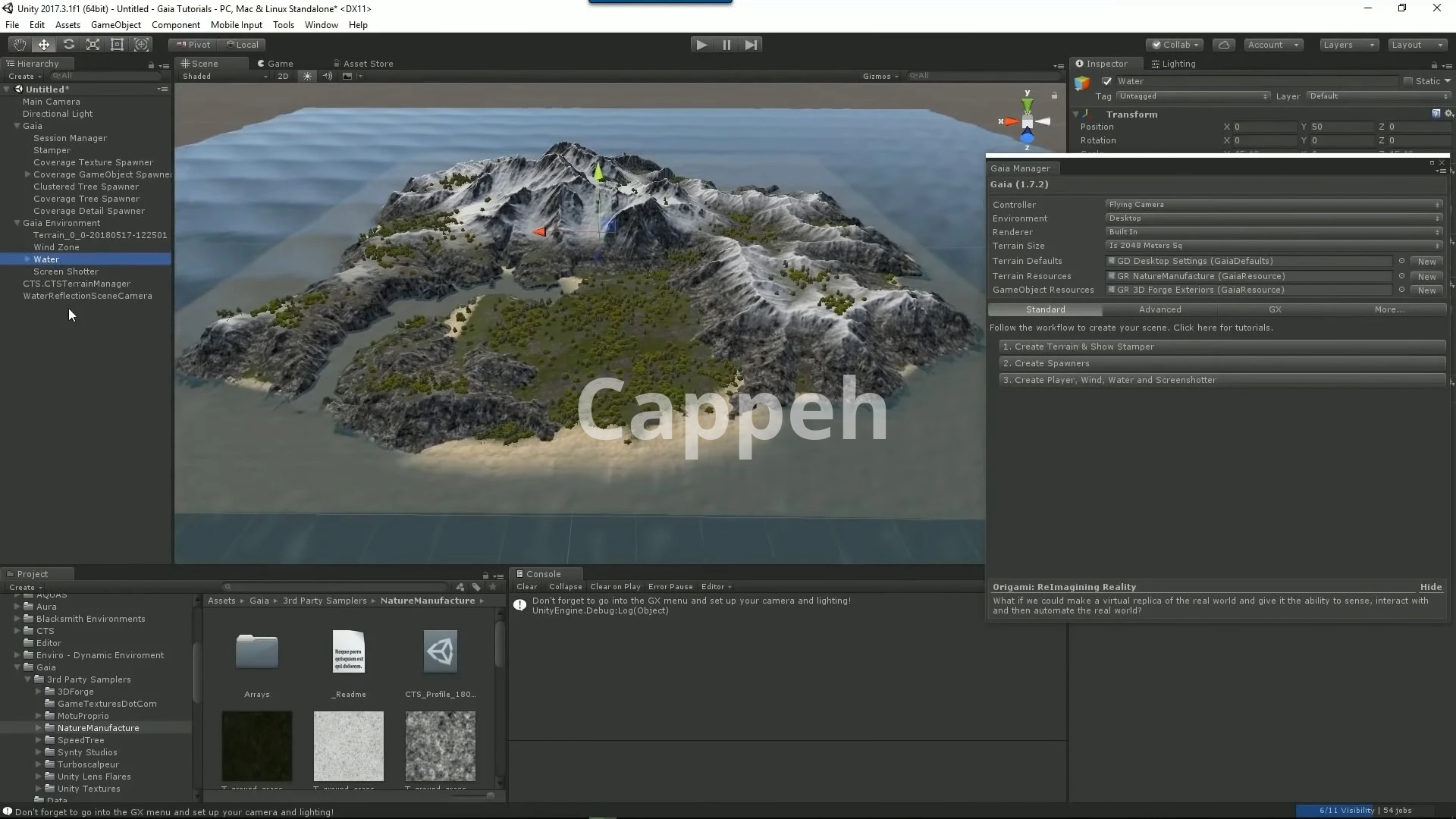The width and height of the screenshot is (1456, 819).
Task: Select the Hand tool in toolbar
Action: 19,45
